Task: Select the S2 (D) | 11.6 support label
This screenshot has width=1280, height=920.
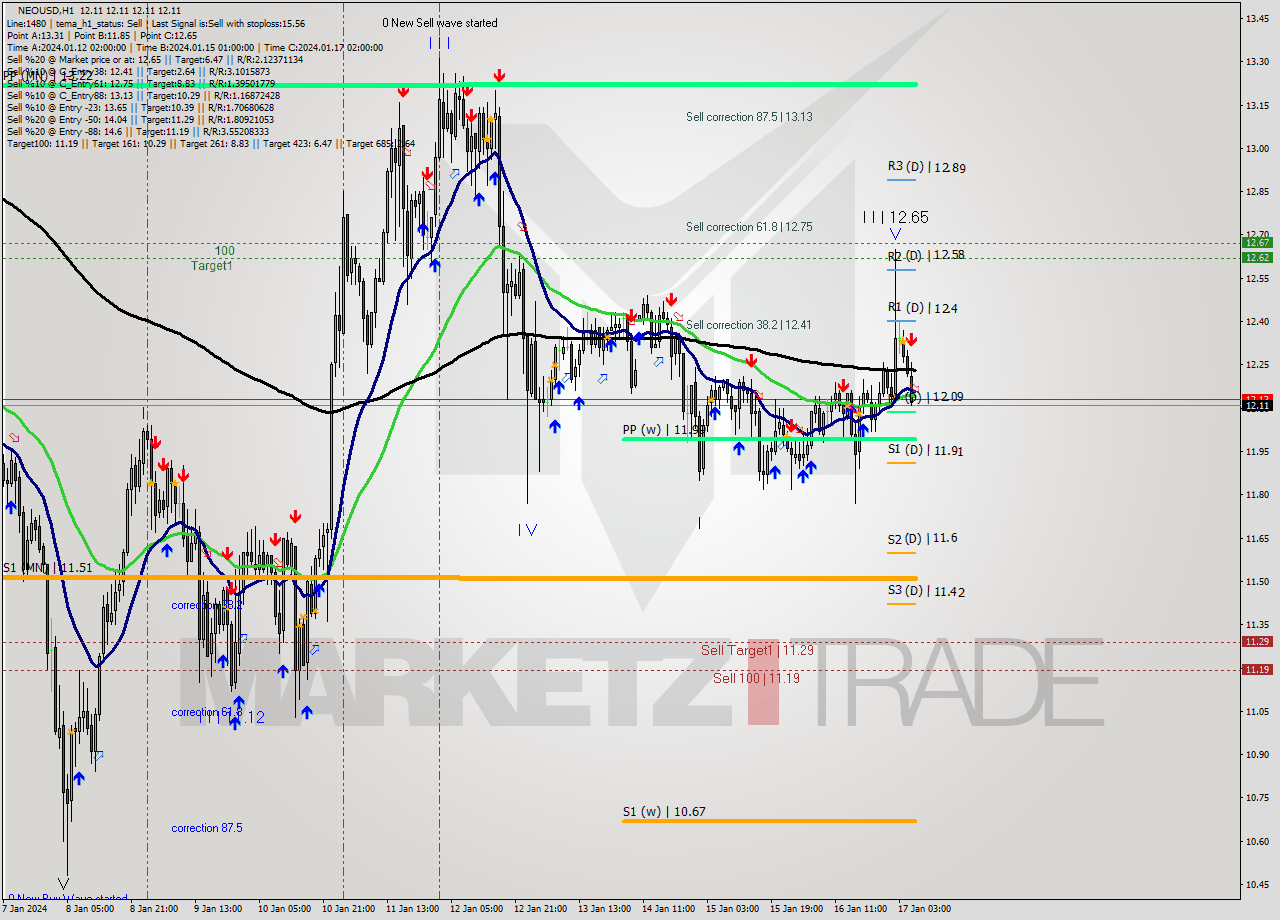Action: tap(922, 539)
